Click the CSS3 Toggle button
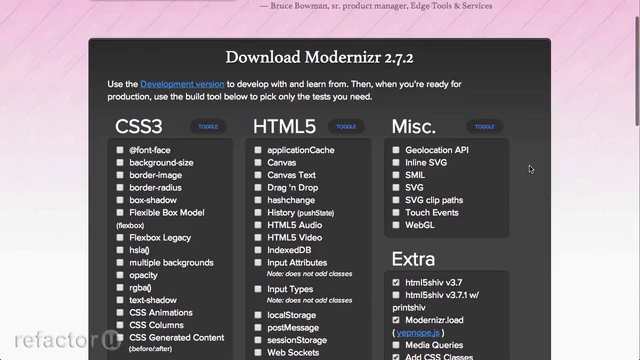The image size is (640, 360). point(208,127)
